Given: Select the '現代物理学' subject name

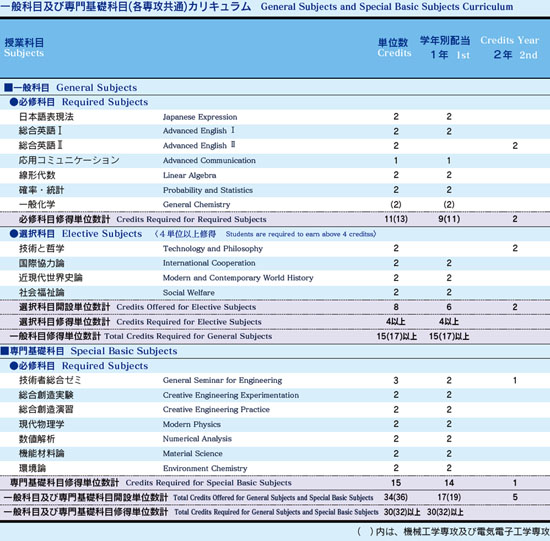Looking at the screenshot, I should (41, 424).
